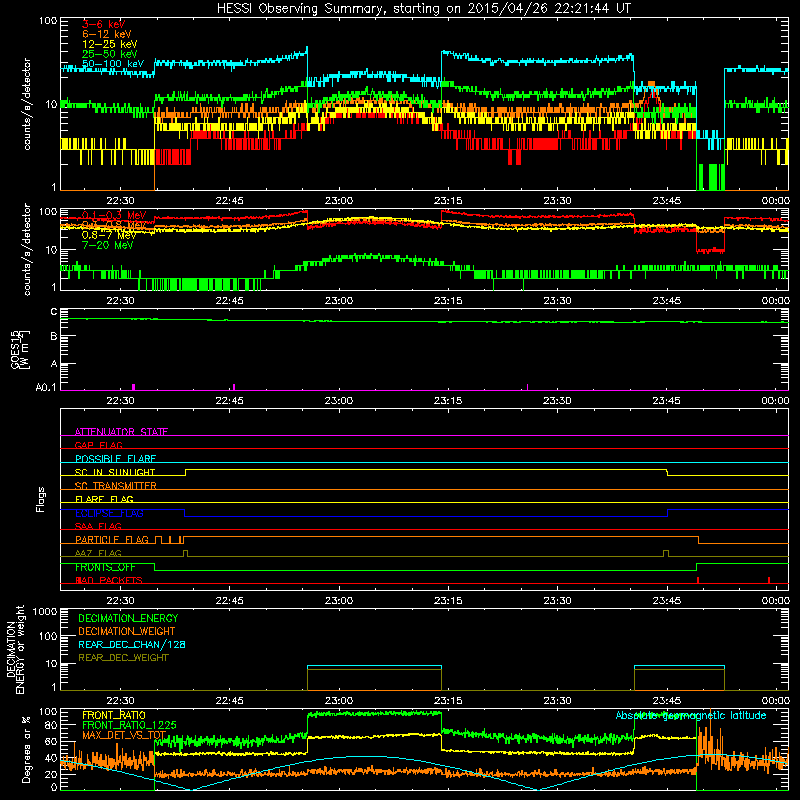Select the 6-12 keV legend label
This screenshot has height=800, width=800.
click(x=107, y=34)
